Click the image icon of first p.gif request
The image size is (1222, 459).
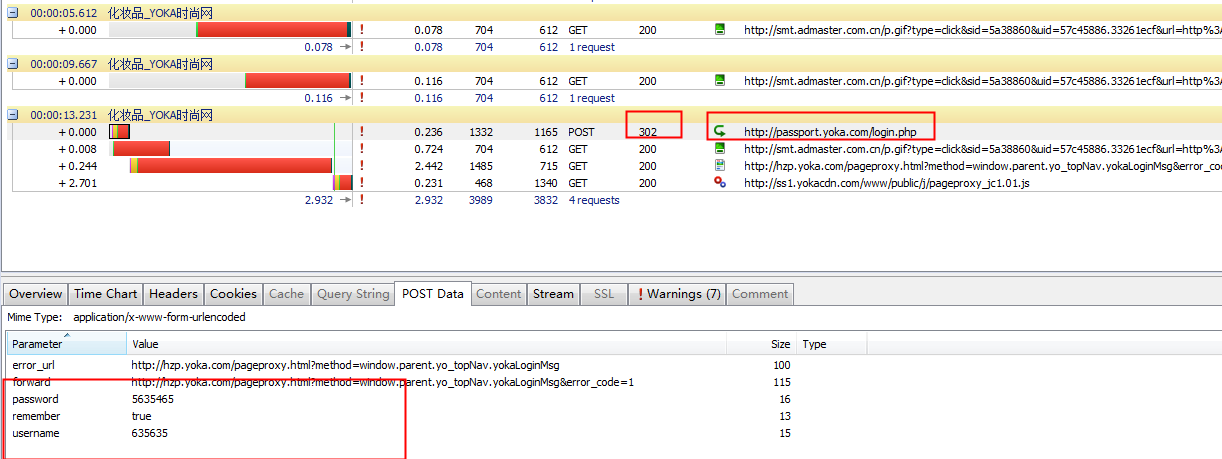click(x=719, y=30)
